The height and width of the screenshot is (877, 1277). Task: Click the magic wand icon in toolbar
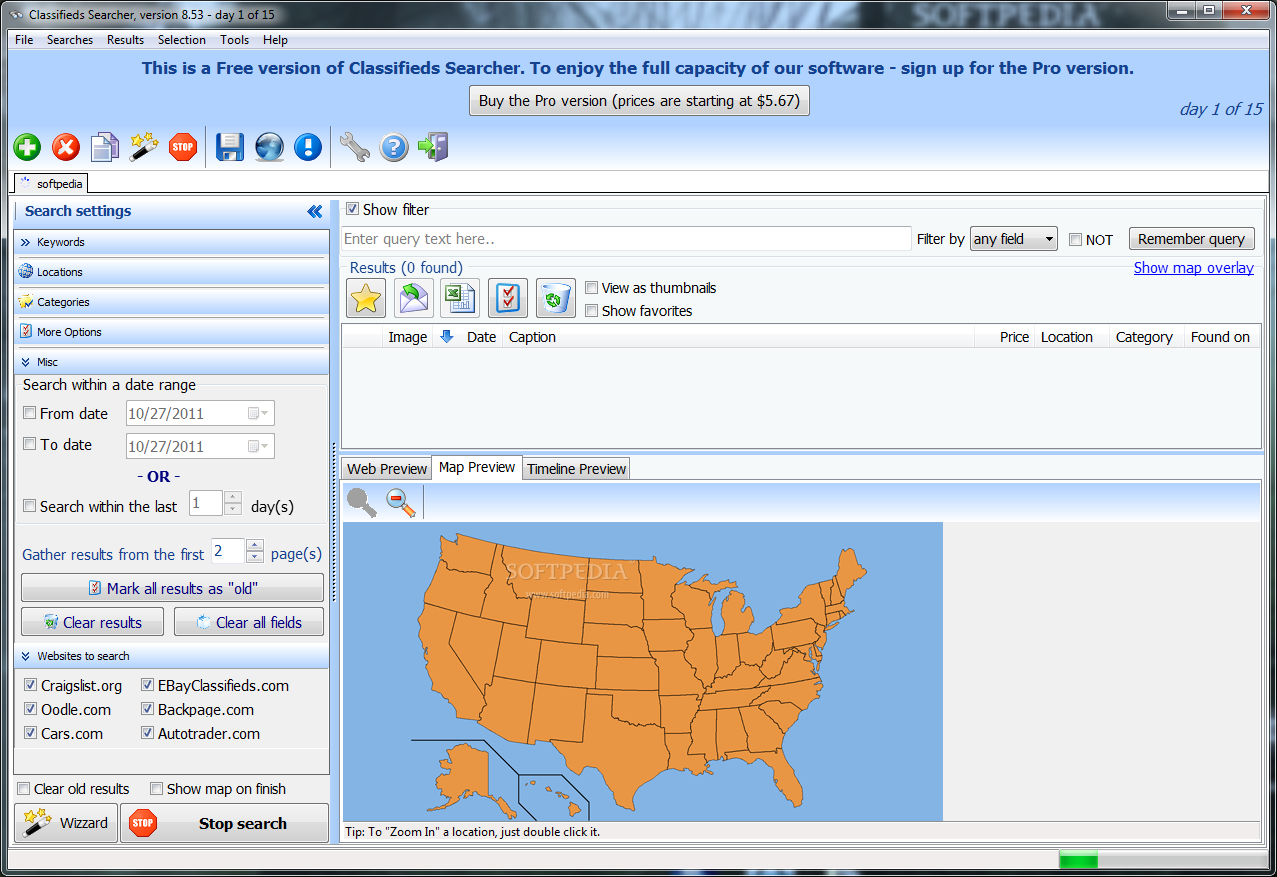tap(144, 147)
